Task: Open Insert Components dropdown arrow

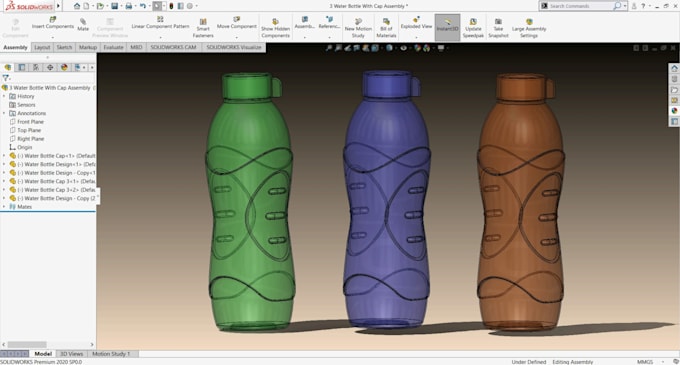Action: [52, 37]
